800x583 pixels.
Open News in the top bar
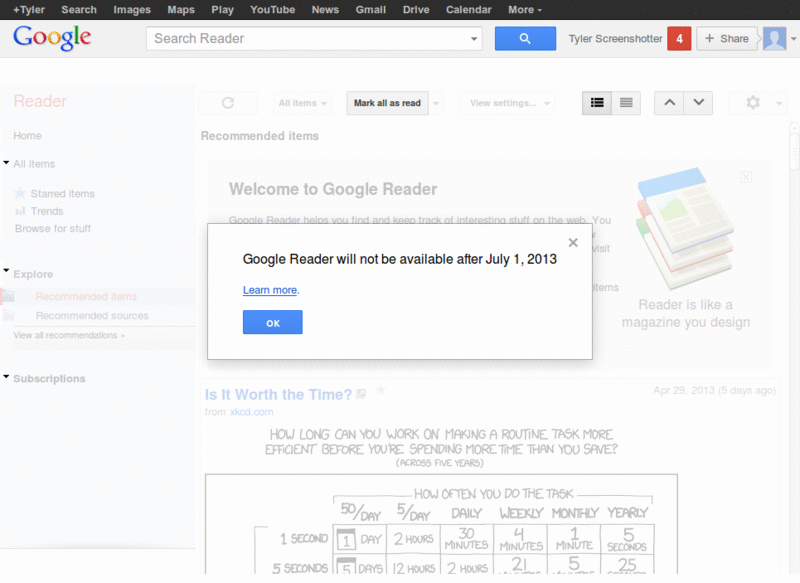coord(325,10)
